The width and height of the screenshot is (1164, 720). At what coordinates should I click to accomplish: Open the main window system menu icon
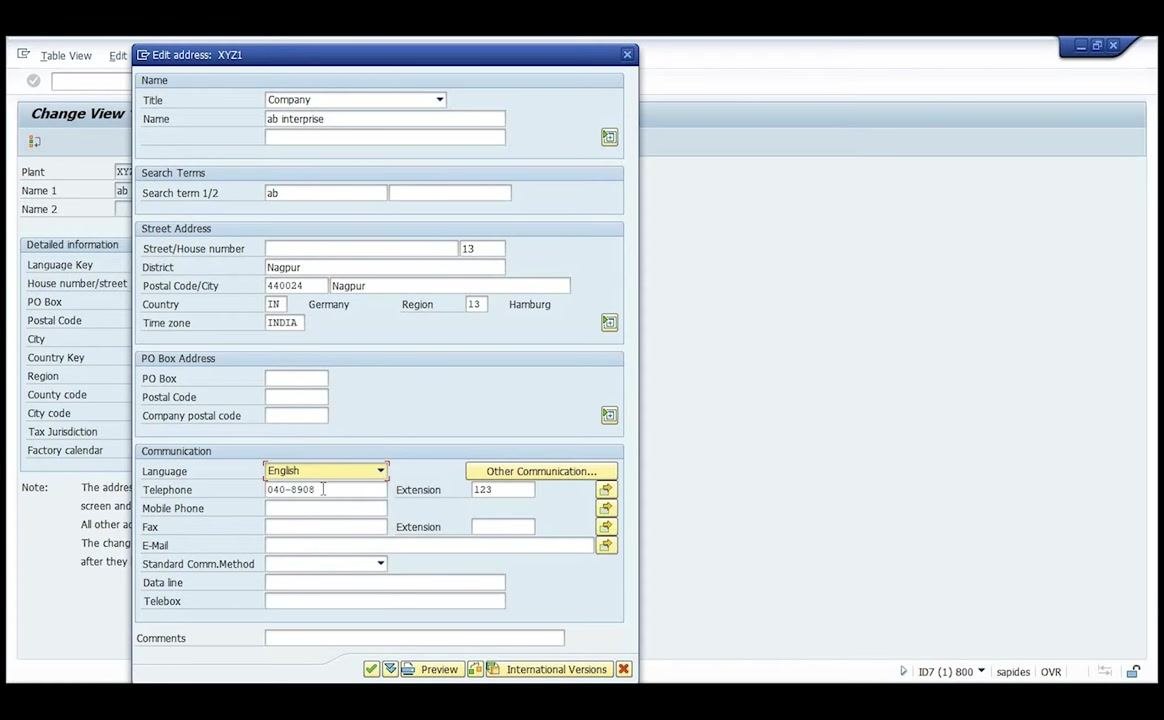point(24,54)
